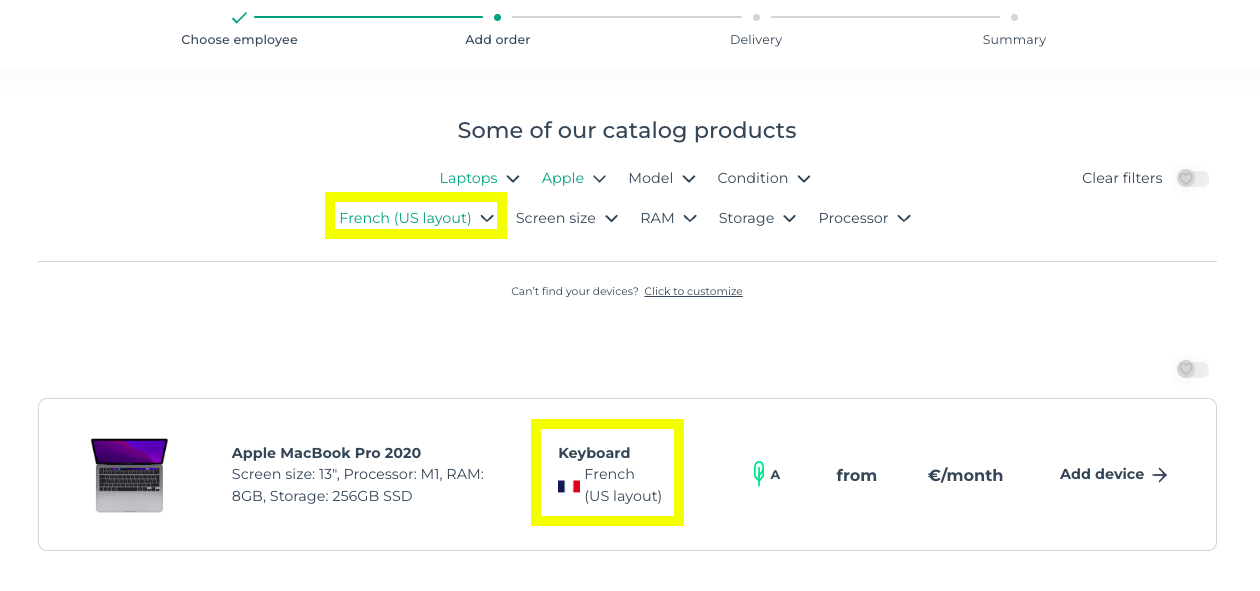1260x591 pixels.
Task: Open the Processor filter dropdown
Action: pyautogui.click(x=864, y=218)
